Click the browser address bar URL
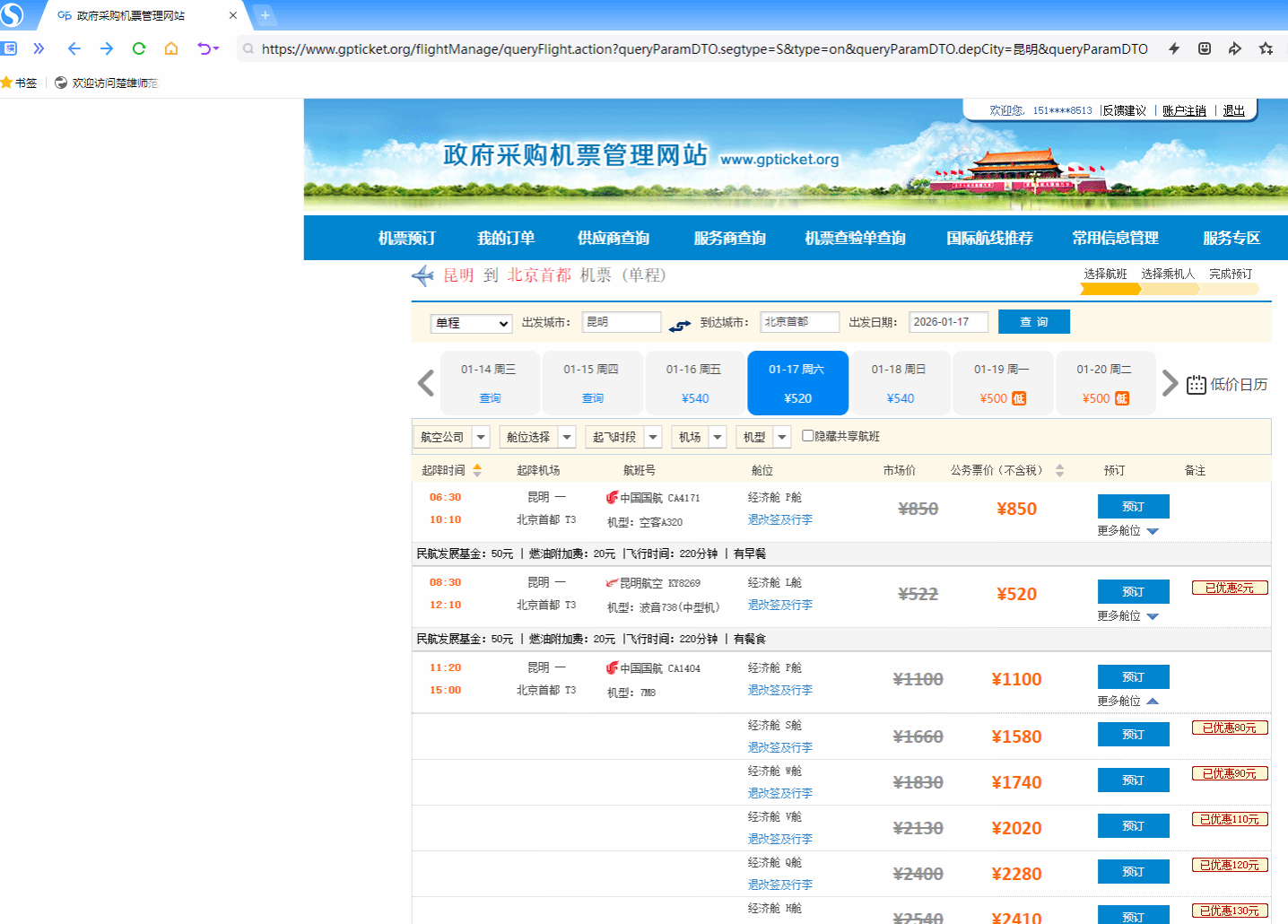 (x=704, y=49)
